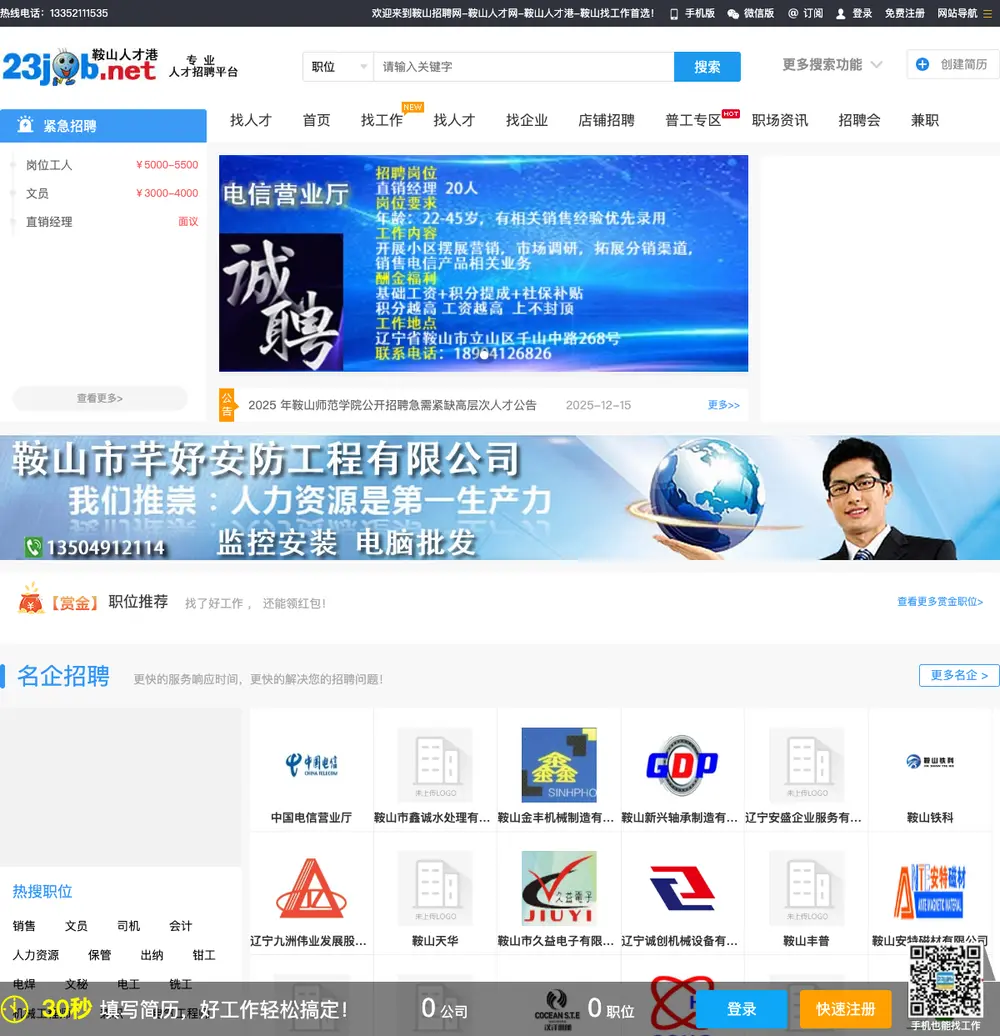The height and width of the screenshot is (1036, 1000).
Task: Open the 鞍山师范学院 recruitment announcement
Action: 392,405
